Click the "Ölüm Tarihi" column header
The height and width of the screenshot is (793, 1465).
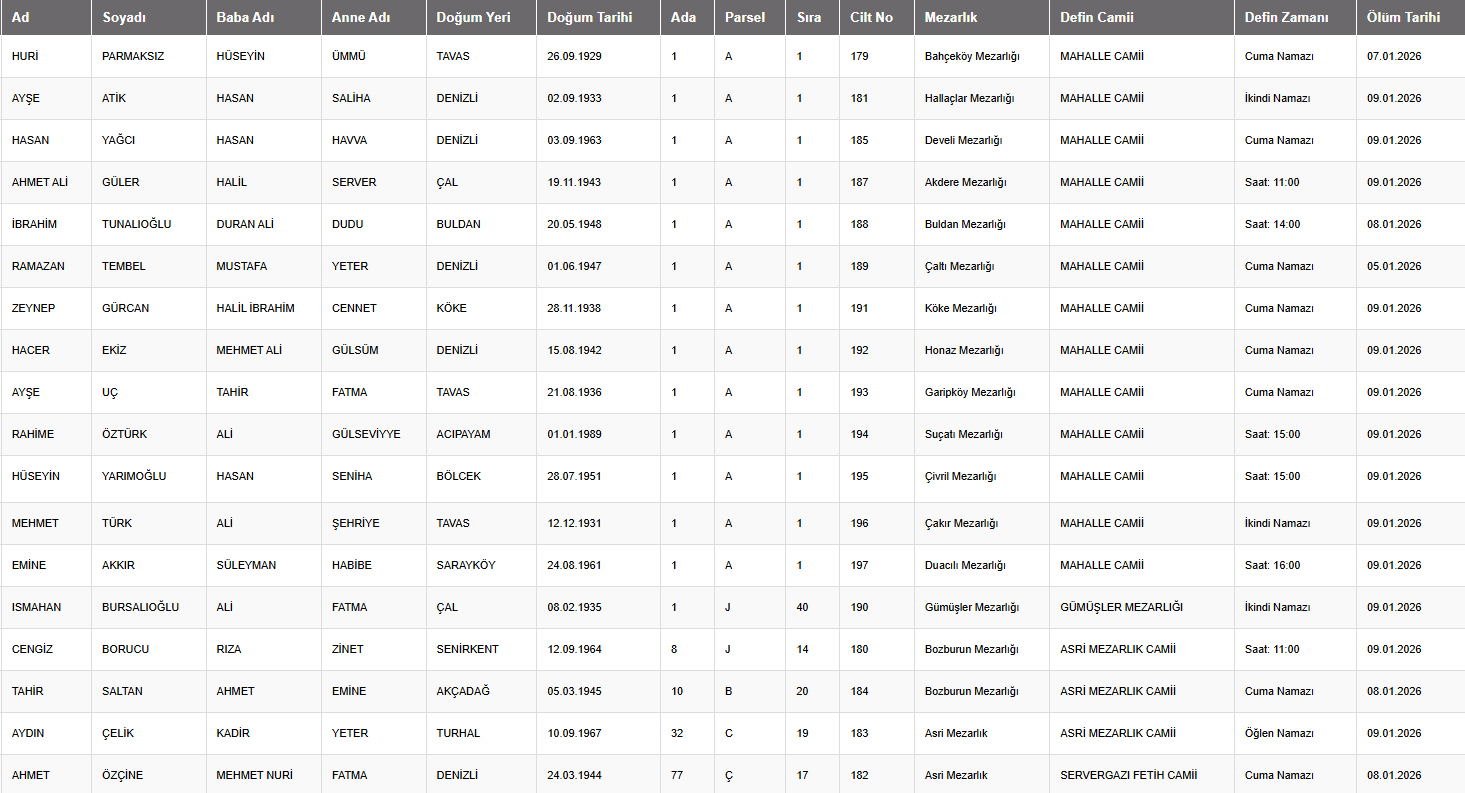coord(1403,17)
